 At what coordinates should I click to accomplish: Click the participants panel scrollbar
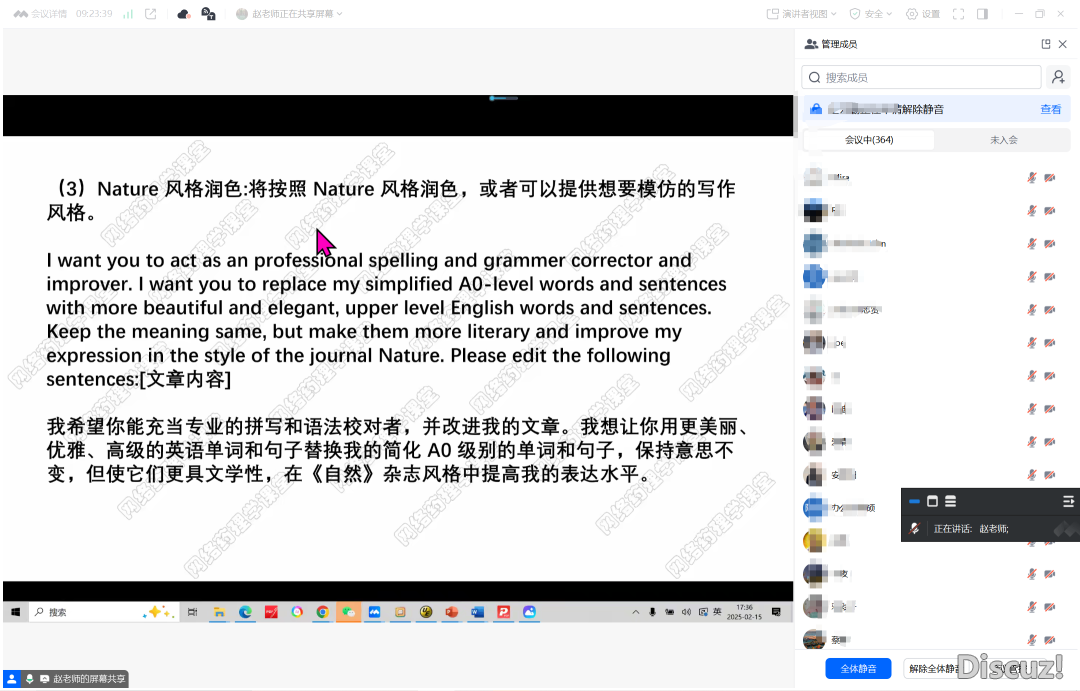796,114
